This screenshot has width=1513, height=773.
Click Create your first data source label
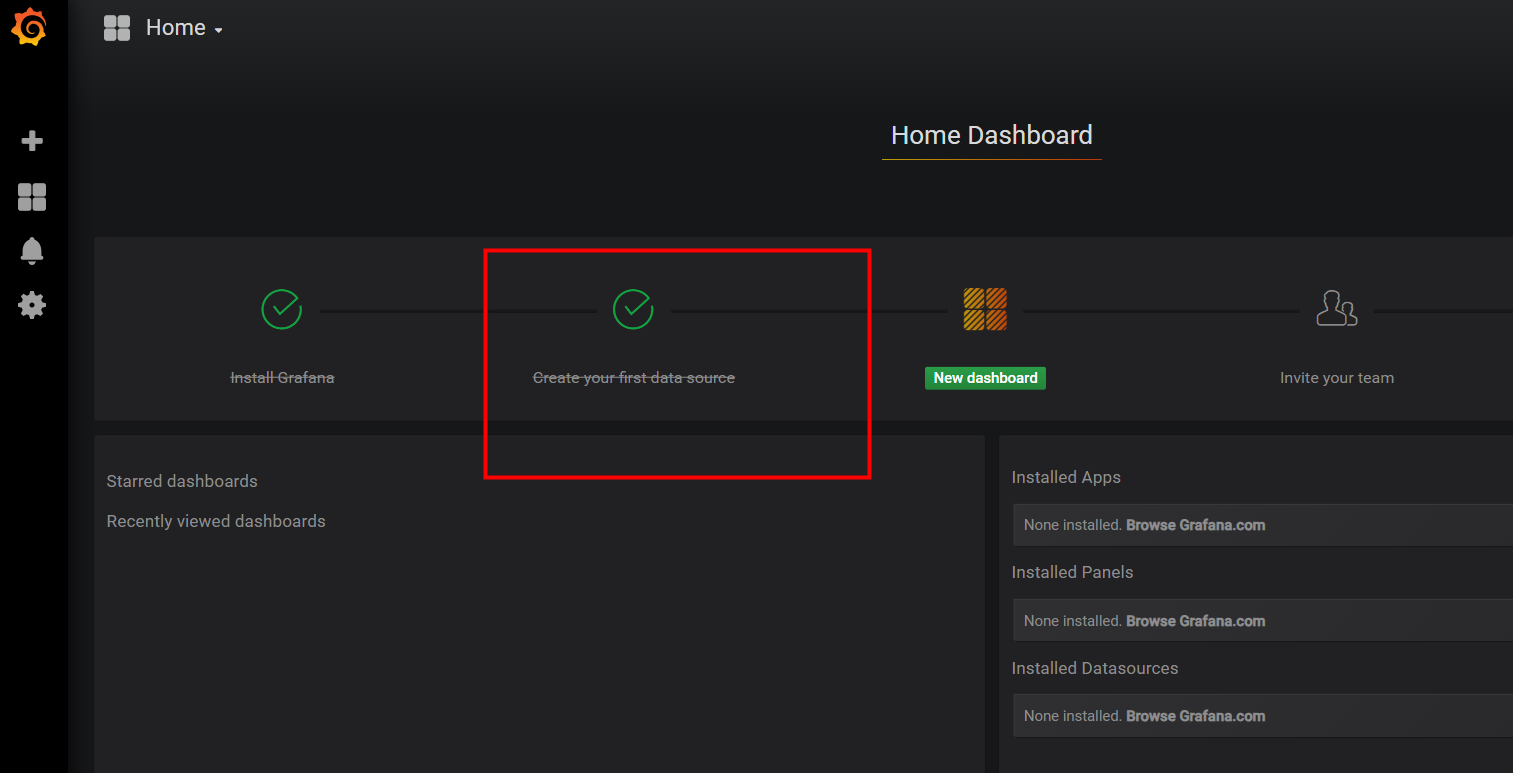[634, 378]
